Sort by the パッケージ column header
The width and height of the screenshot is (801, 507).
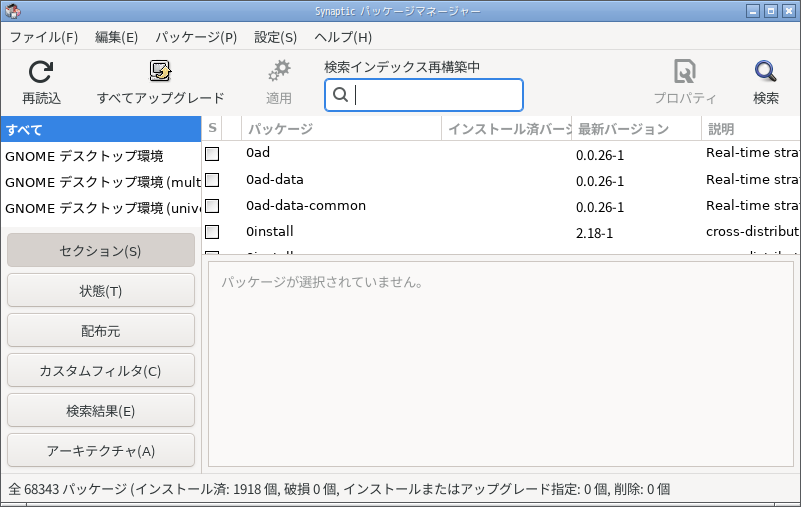pos(341,128)
